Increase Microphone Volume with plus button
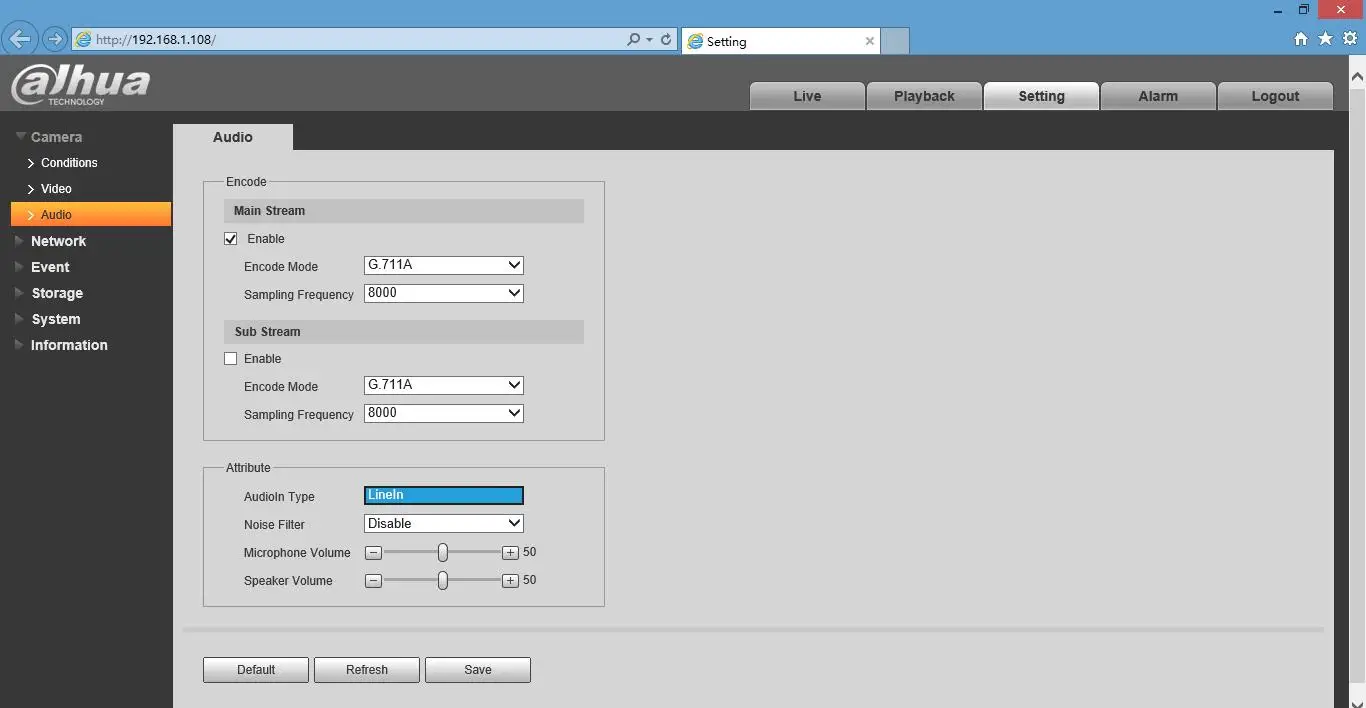The width and height of the screenshot is (1366, 708). pos(510,552)
